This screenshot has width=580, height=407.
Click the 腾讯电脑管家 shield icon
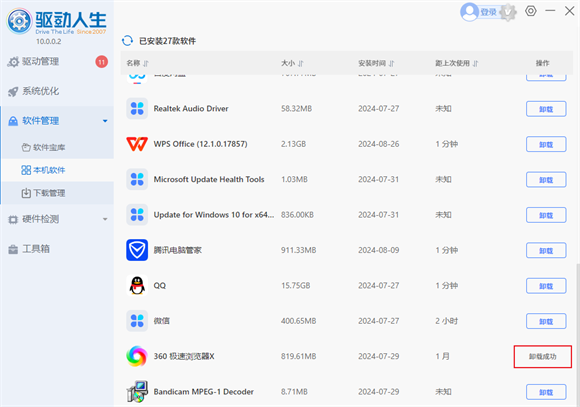[x=137, y=250]
